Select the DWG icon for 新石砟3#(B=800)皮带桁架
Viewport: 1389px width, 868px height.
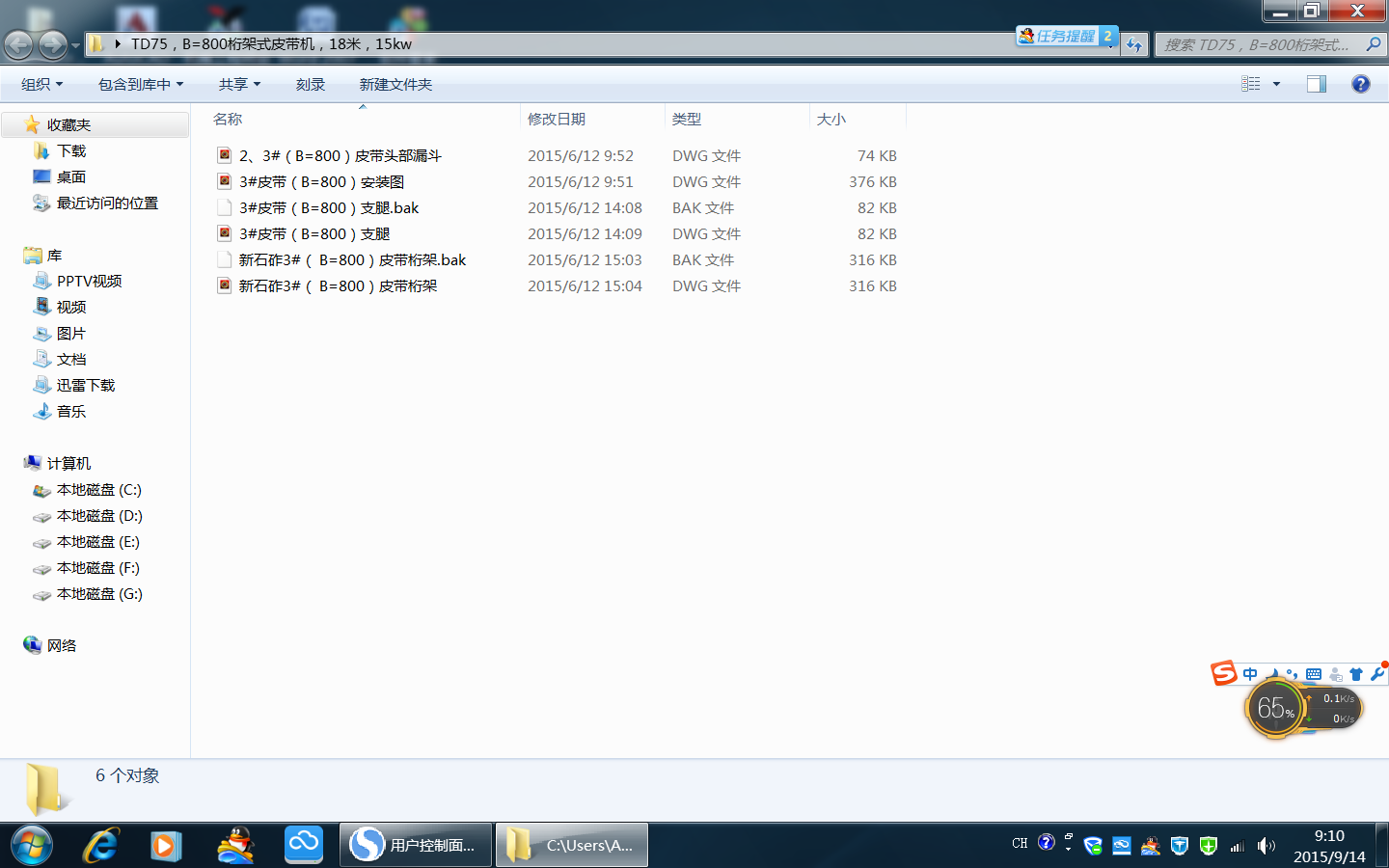pos(225,285)
